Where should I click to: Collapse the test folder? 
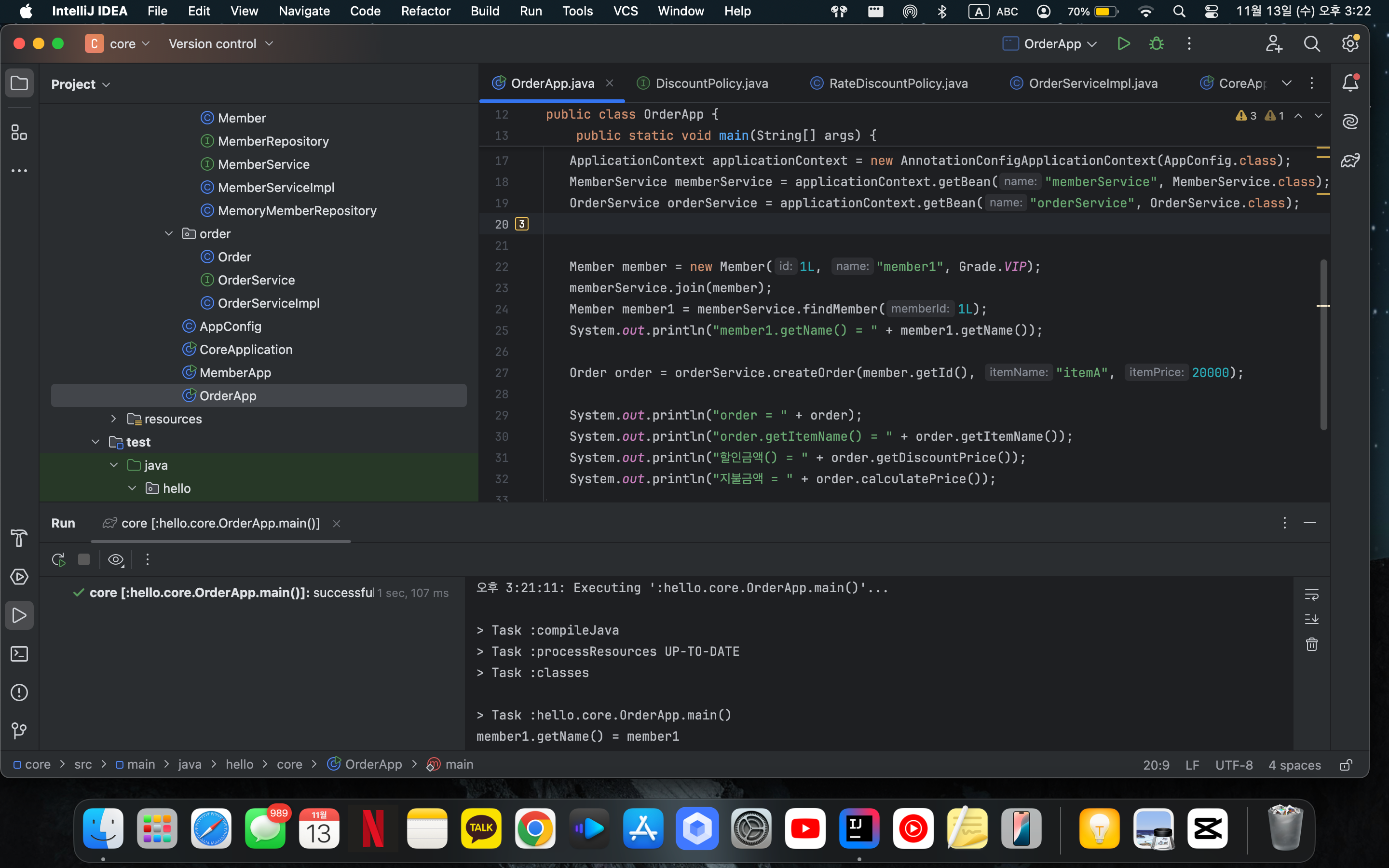[95, 442]
